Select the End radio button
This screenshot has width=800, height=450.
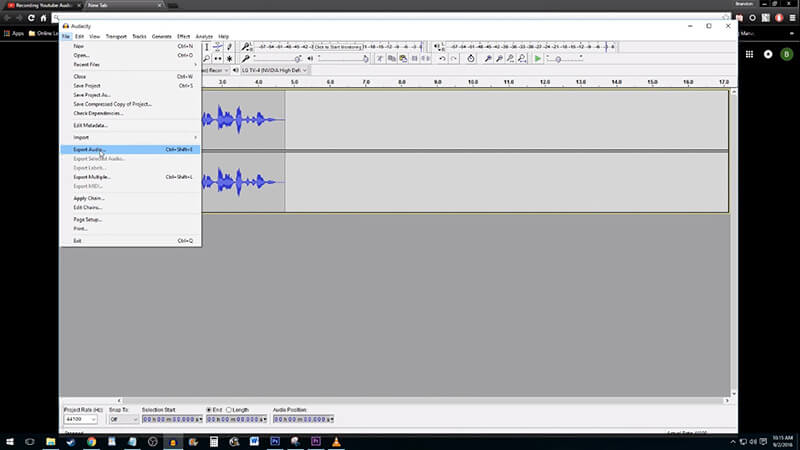pos(209,410)
